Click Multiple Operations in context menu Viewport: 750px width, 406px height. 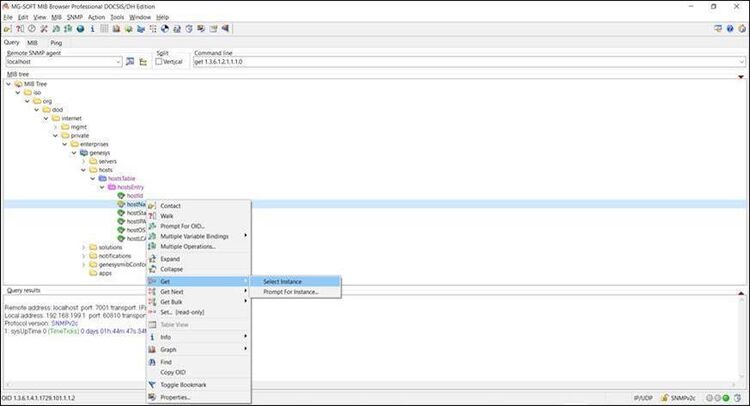tap(198, 247)
